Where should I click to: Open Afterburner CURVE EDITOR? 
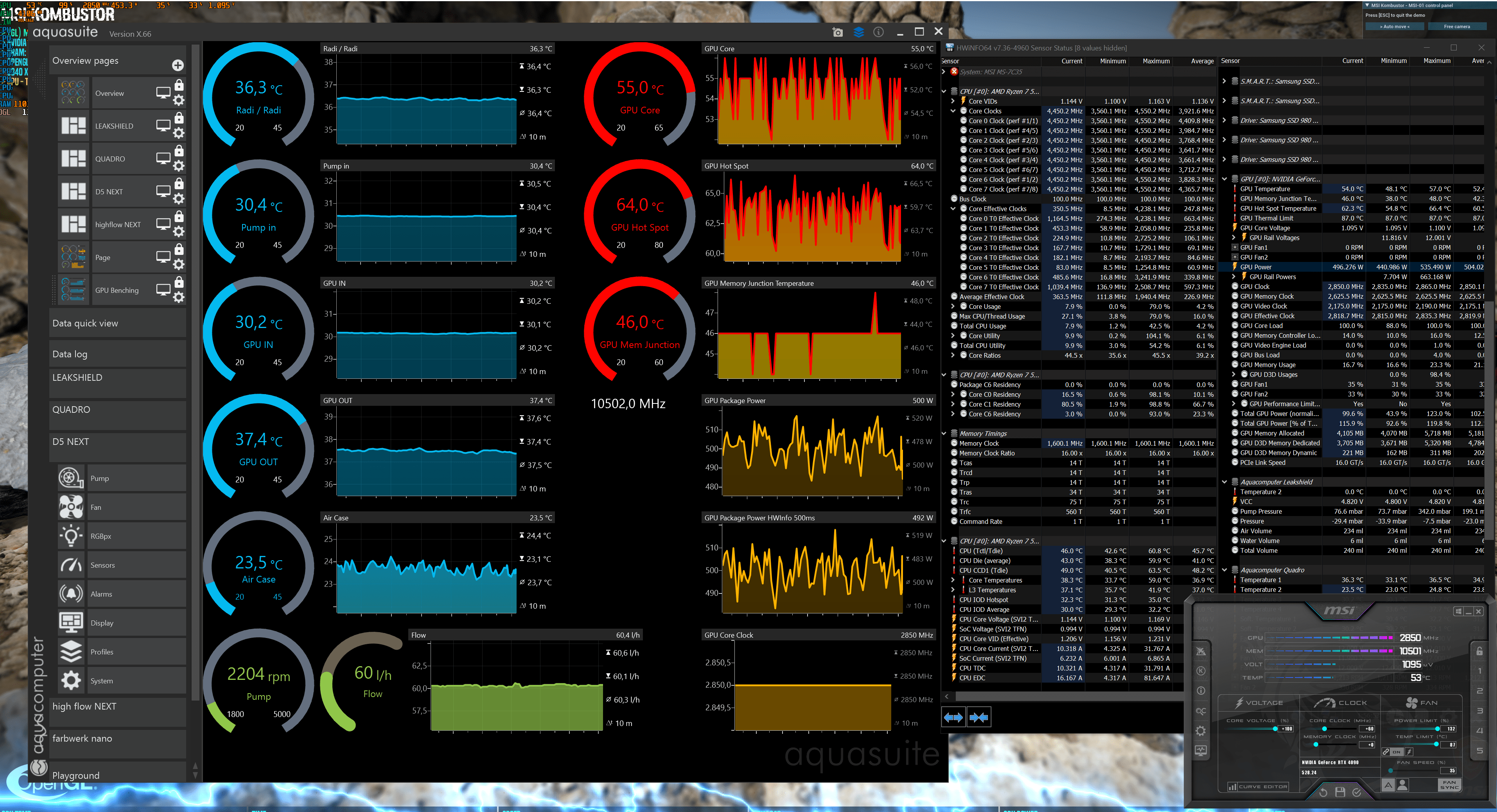[1258, 787]
